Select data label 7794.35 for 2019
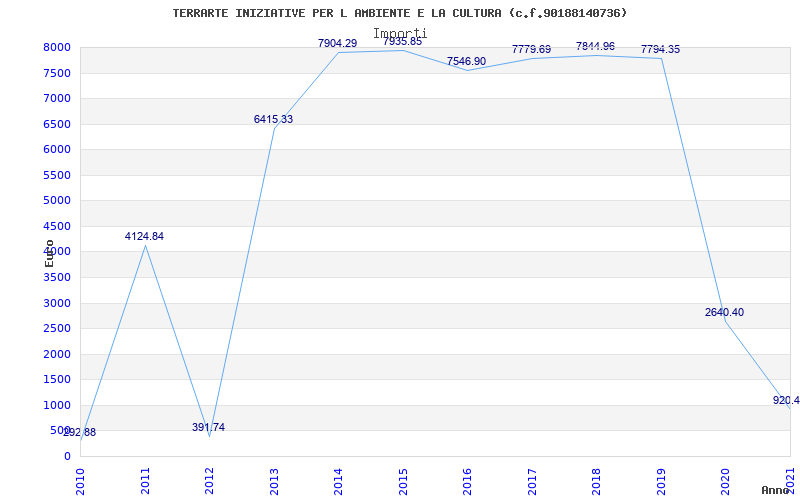This screenshot has height=500, width=800. 661,49
